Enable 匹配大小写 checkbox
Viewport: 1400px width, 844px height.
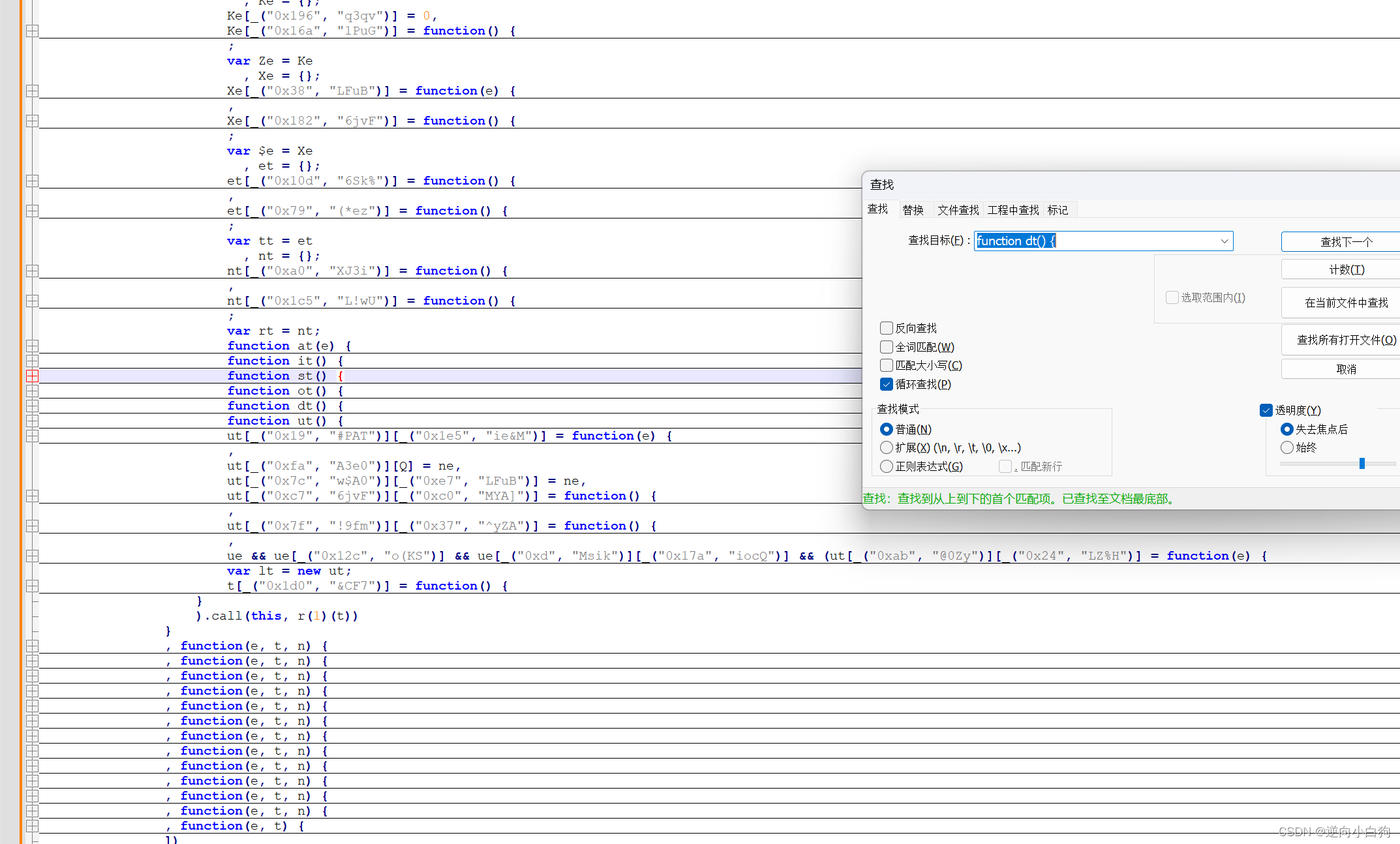(x=886, y=365)
